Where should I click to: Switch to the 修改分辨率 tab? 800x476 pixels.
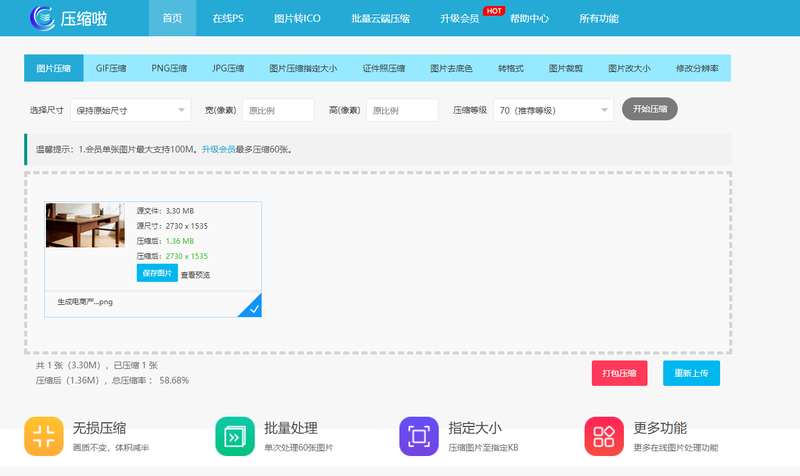click(x=697, y=68)
